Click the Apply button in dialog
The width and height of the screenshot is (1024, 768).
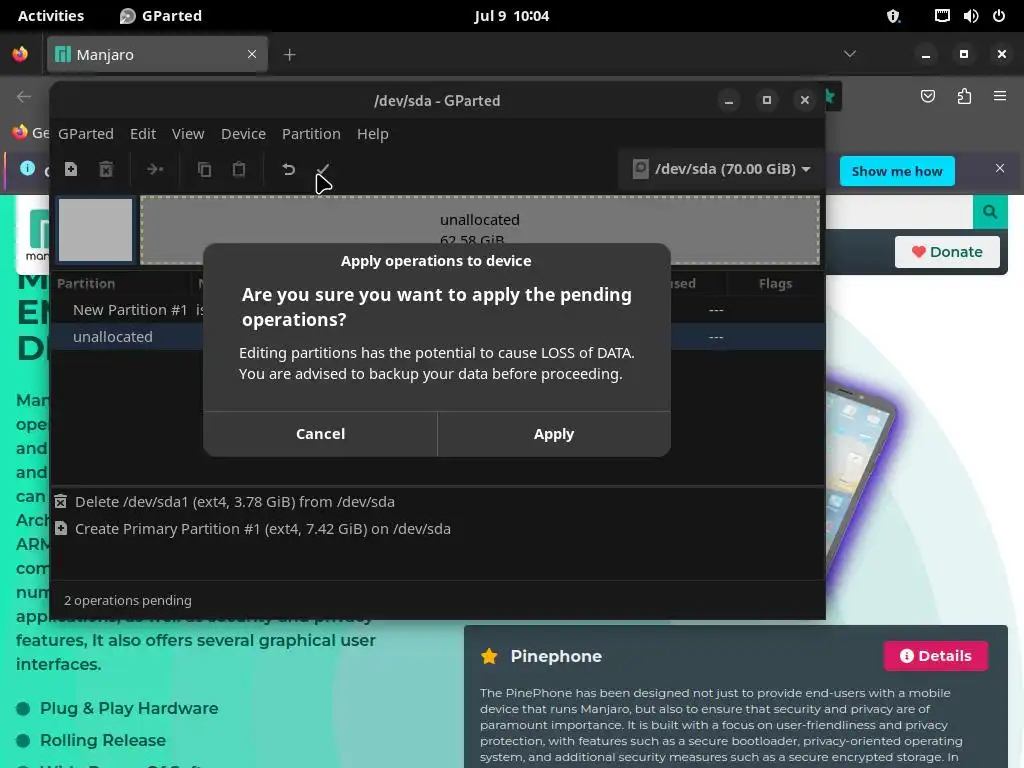(x=554, y=434)
